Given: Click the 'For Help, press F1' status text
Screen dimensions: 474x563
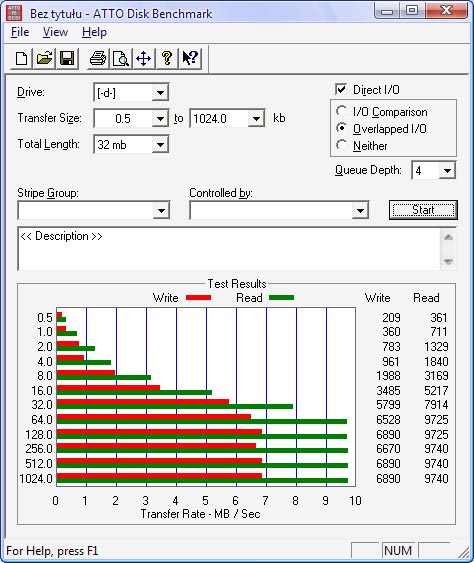Looking at the screenshot, I should click(x=52, y=551).
